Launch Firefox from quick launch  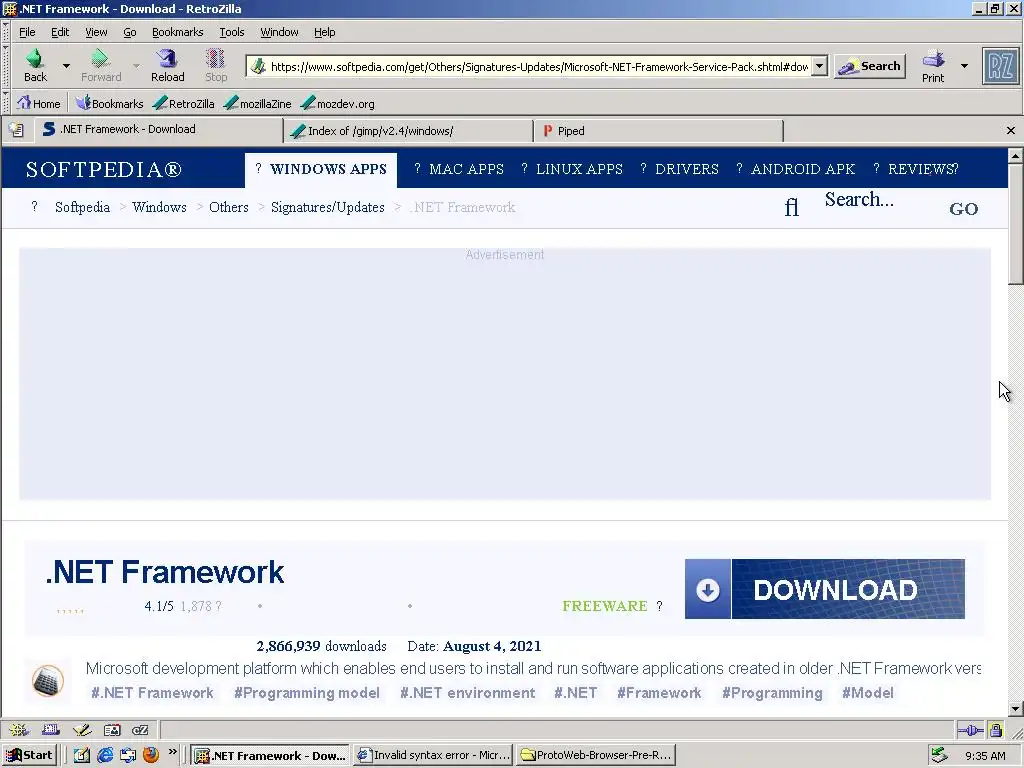(x=151, y=755)
